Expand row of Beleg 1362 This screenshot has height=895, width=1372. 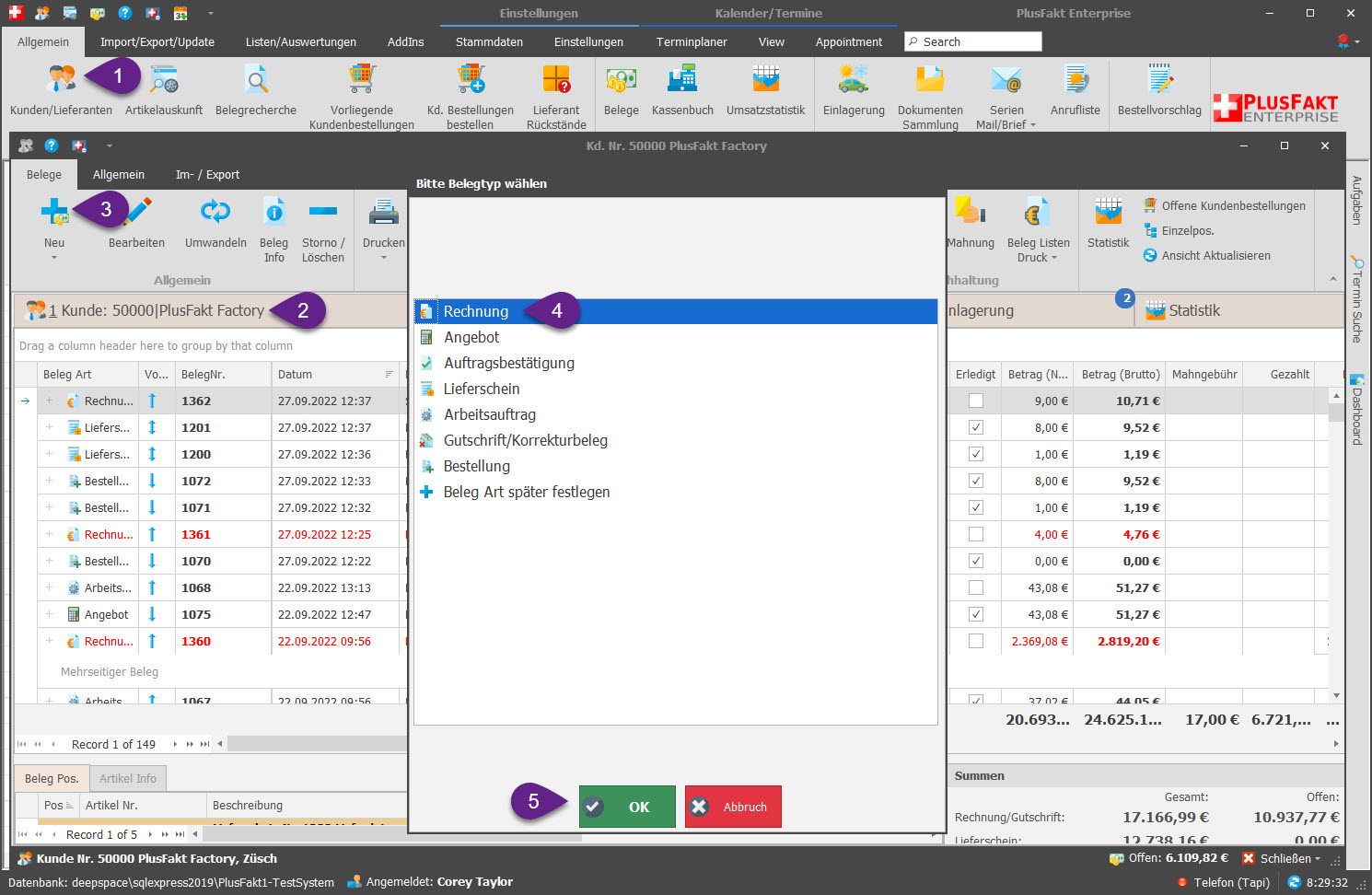[x=50, y=401]
